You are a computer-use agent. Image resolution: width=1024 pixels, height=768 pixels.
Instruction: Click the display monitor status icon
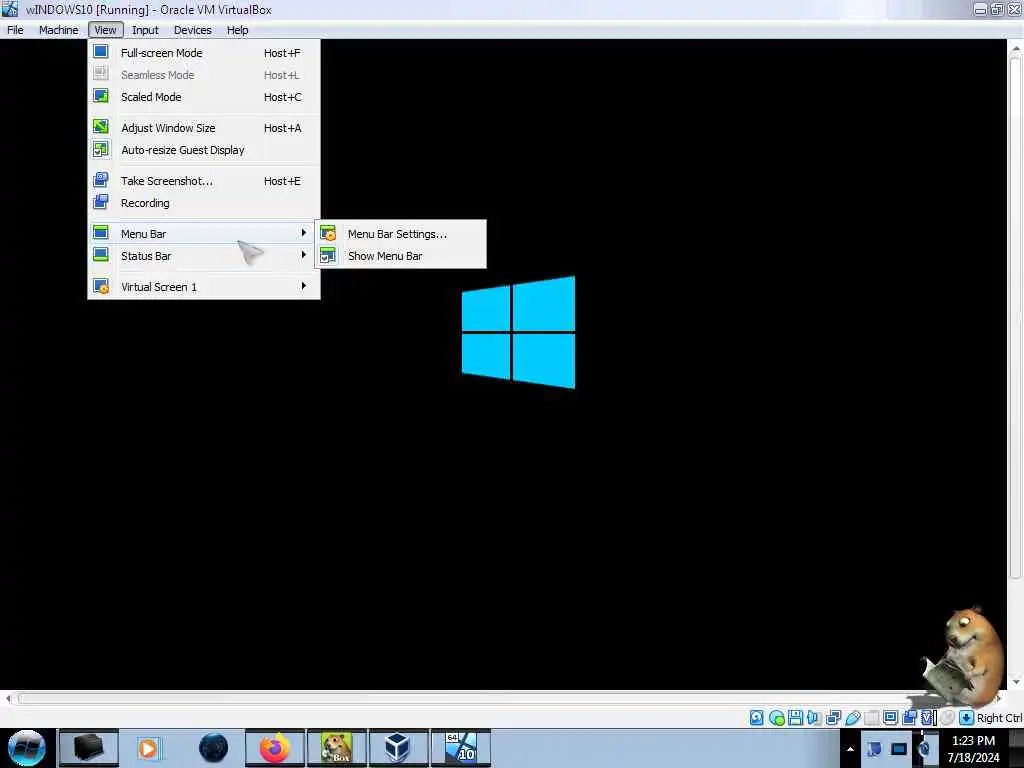(890, 718)
